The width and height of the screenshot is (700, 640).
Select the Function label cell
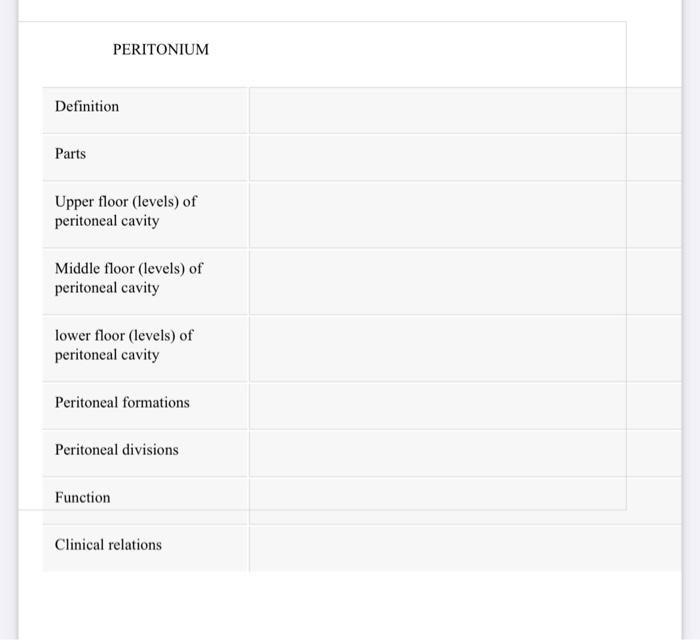146,500
